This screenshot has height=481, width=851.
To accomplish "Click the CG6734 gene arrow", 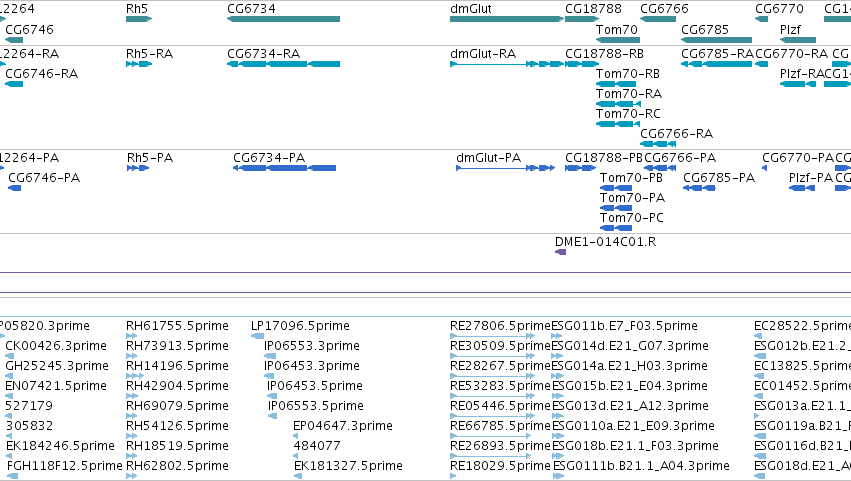I will (283, 19).
